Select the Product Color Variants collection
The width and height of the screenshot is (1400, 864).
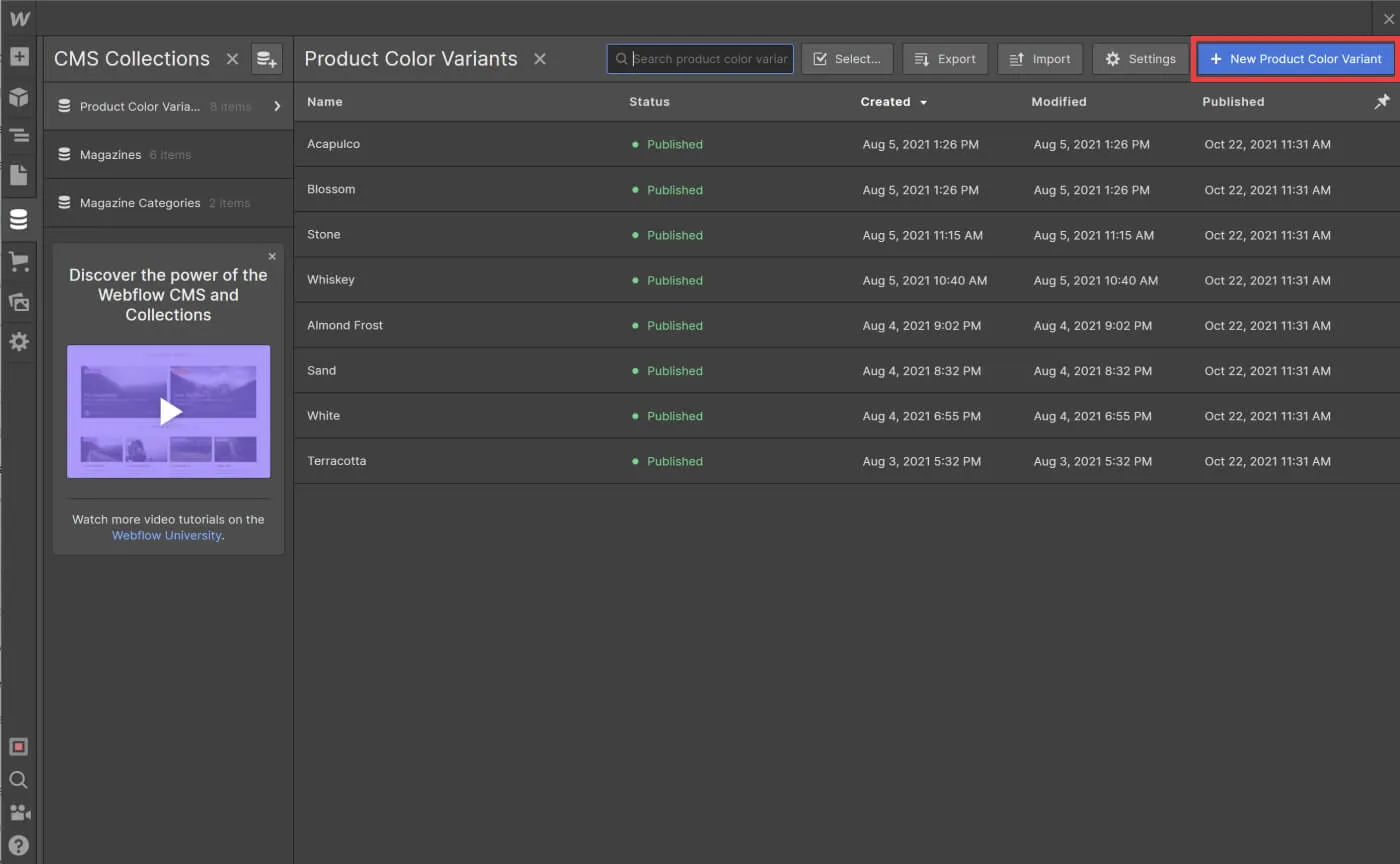tap(168, 107)
